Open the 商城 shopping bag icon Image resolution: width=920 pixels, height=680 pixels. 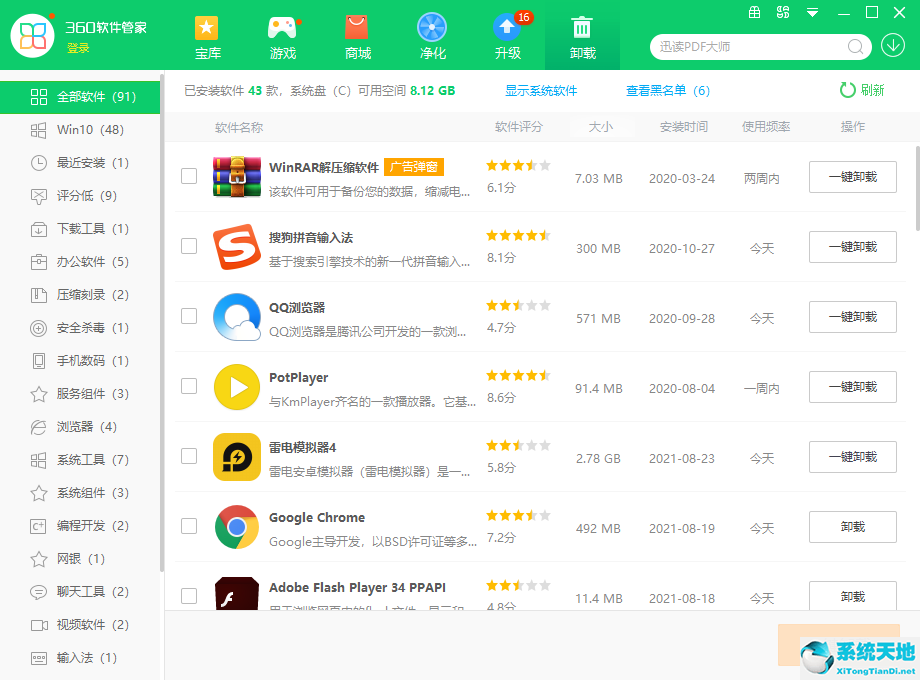[357, 27]
